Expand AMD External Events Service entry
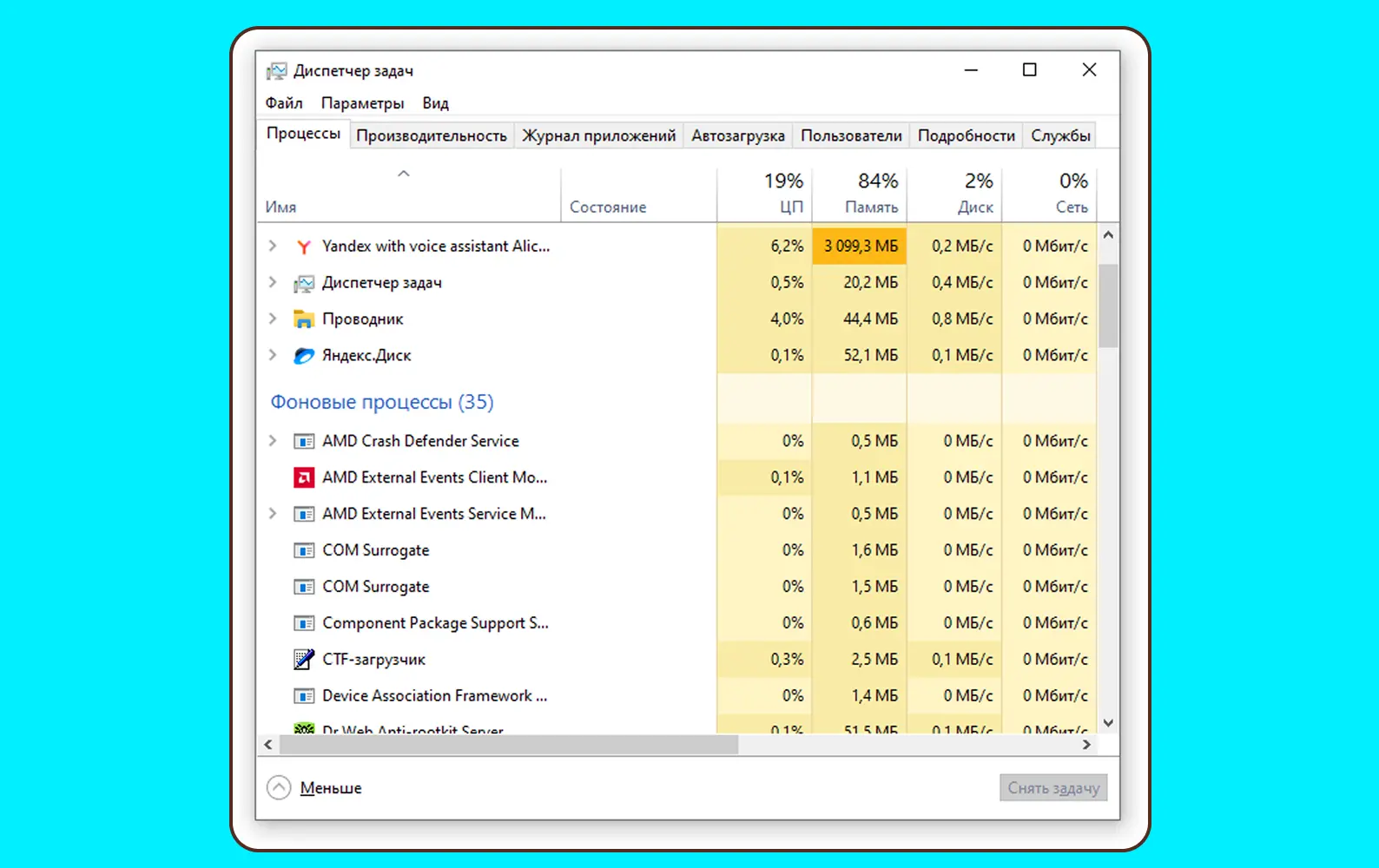The height and width of the screenshot is (868, 1379). point(273,514)
